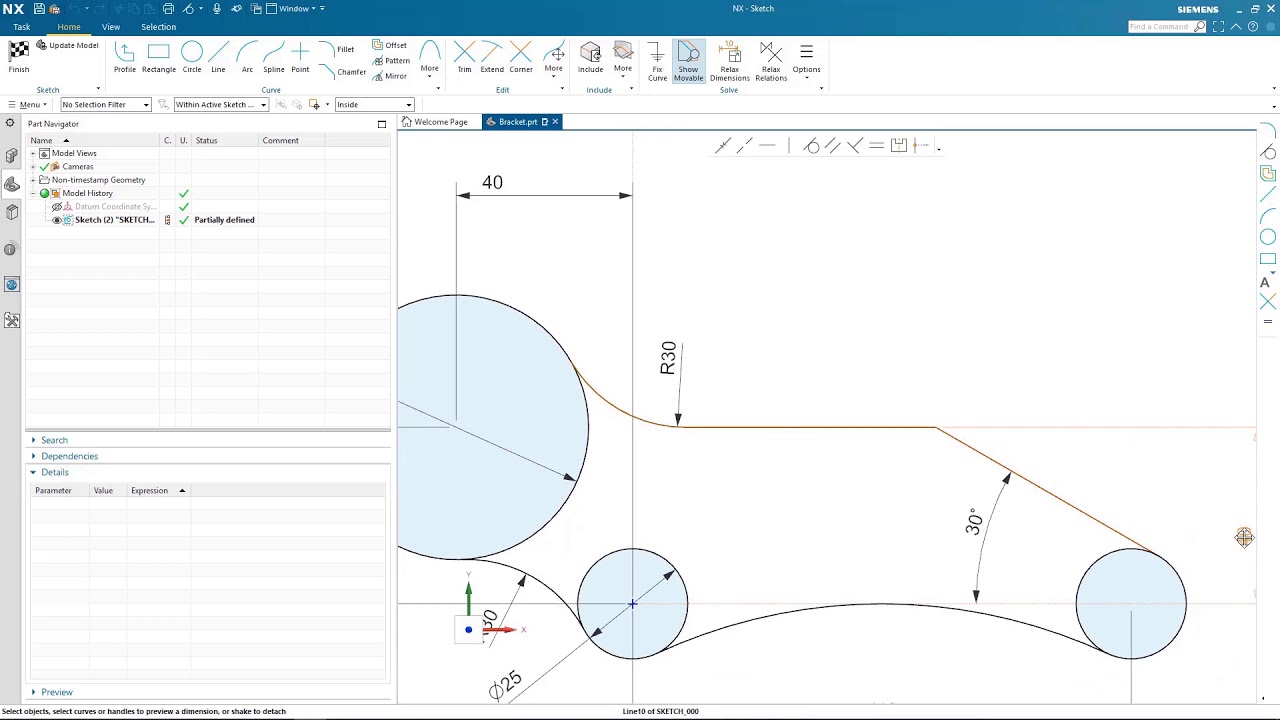1280x720 pixels.
Task: Click Relax Relations tool
Action: [771, 61]
